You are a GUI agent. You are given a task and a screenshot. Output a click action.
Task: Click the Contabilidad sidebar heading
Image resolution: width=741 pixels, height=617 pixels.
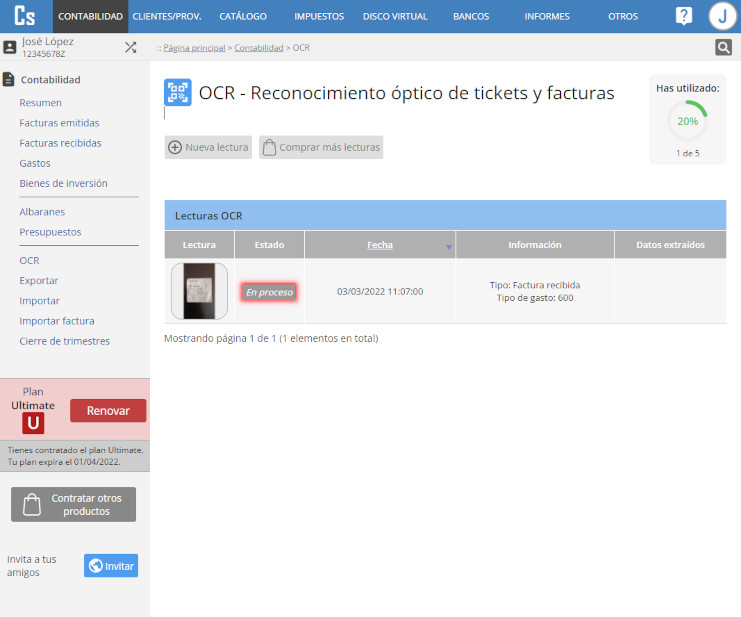point(51,80)
